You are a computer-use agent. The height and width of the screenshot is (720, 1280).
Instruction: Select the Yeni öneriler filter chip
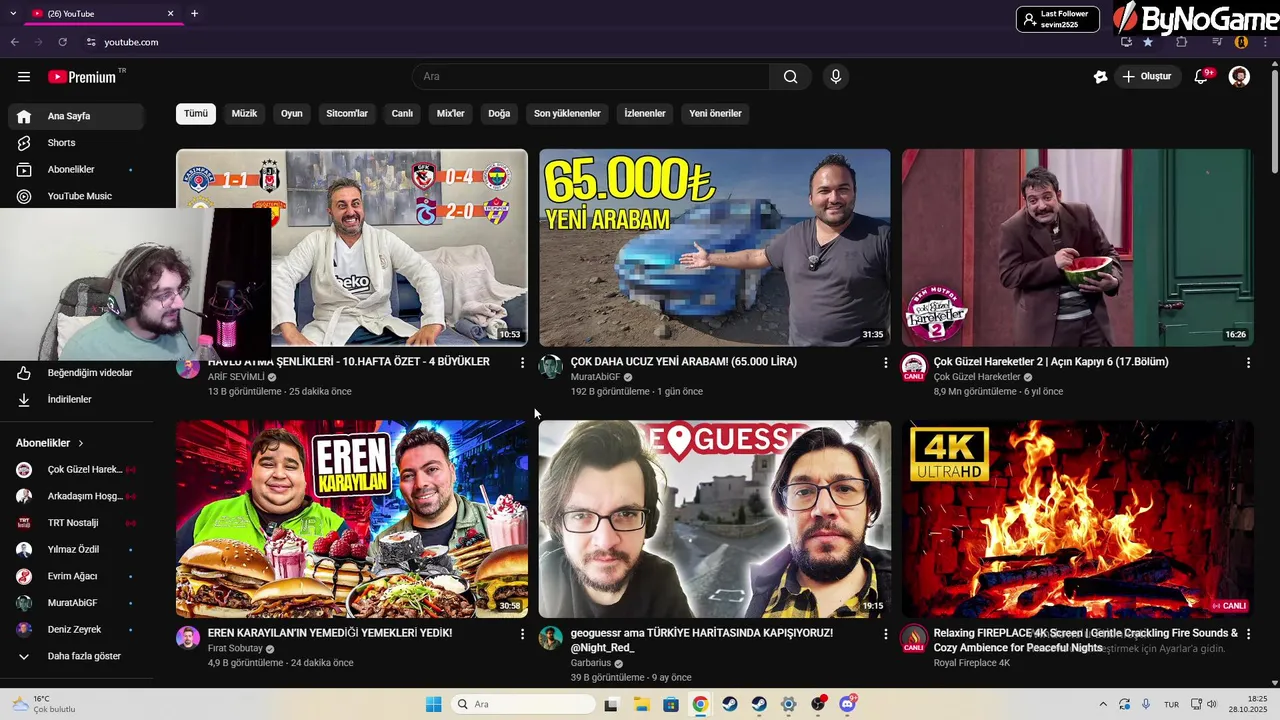[x=715, y=114]
